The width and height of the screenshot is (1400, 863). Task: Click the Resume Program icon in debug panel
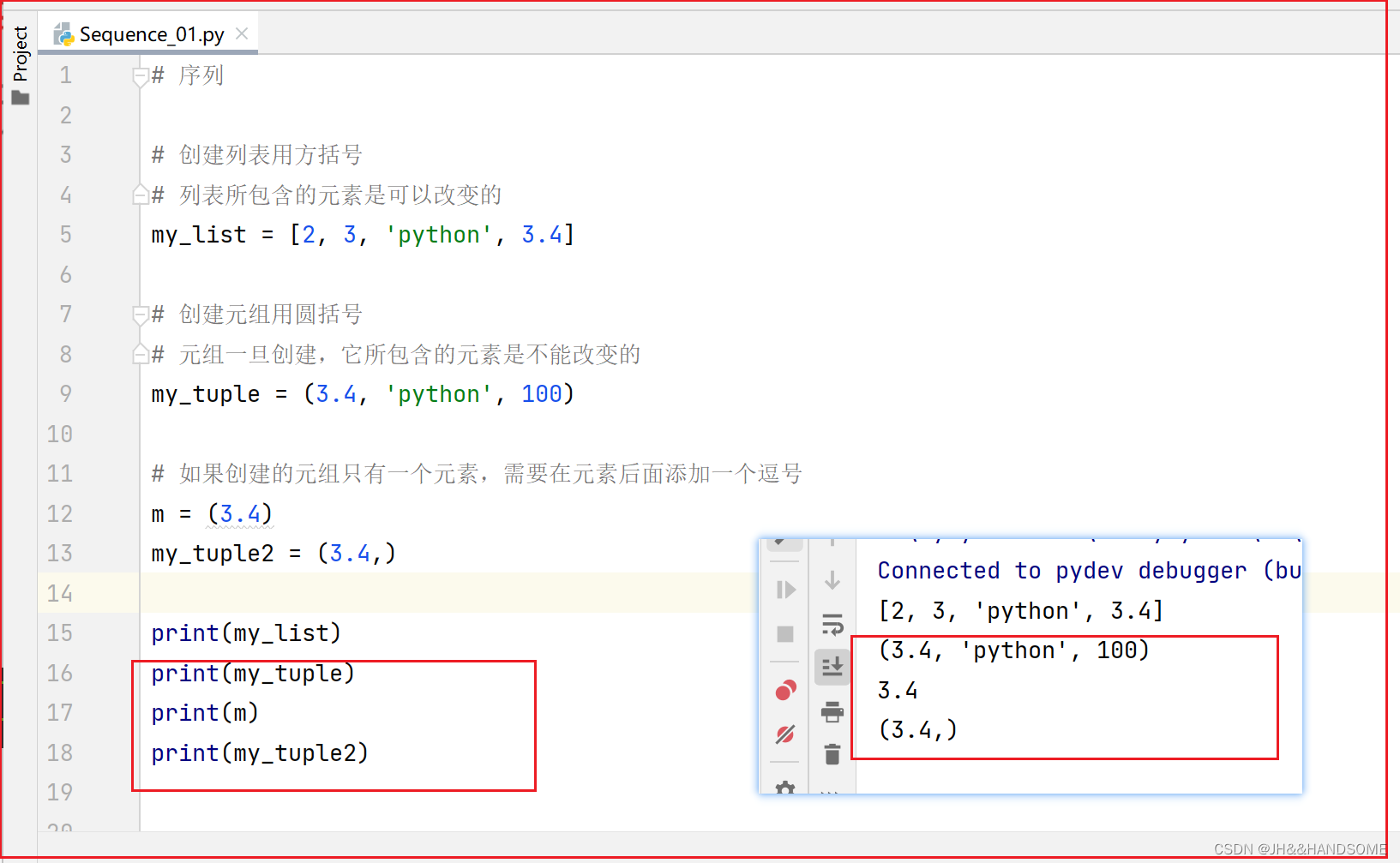click(785, 590)
